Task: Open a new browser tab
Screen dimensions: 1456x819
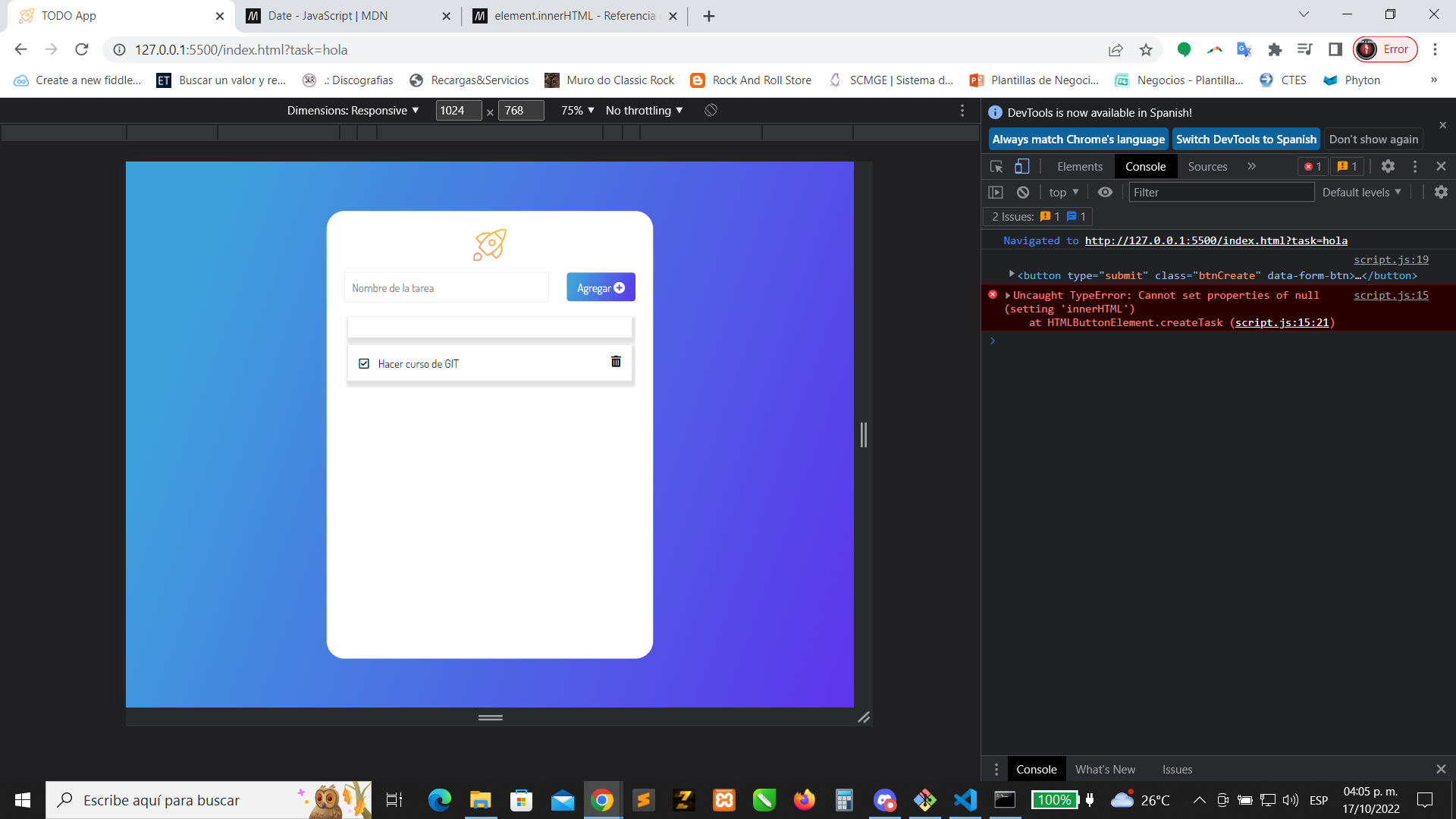Action: tap(709, 16)
